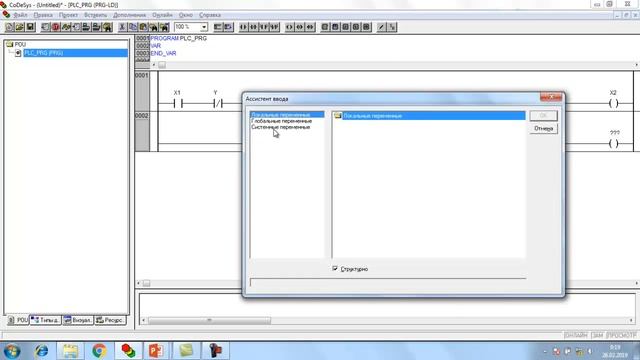Insert a network before via toolbar icon

pyautogui.click(x=218, y=27)
